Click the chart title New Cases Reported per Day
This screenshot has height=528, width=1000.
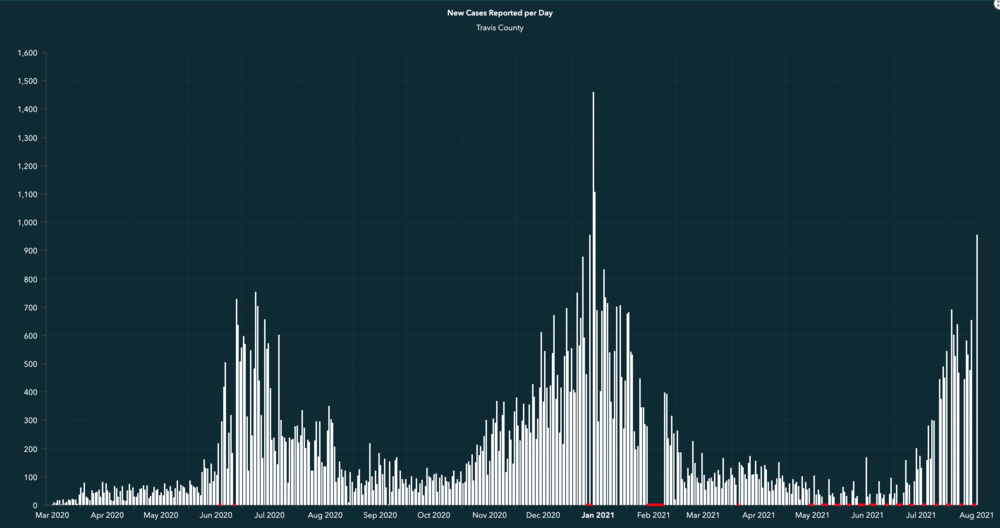tap(499, 13)
